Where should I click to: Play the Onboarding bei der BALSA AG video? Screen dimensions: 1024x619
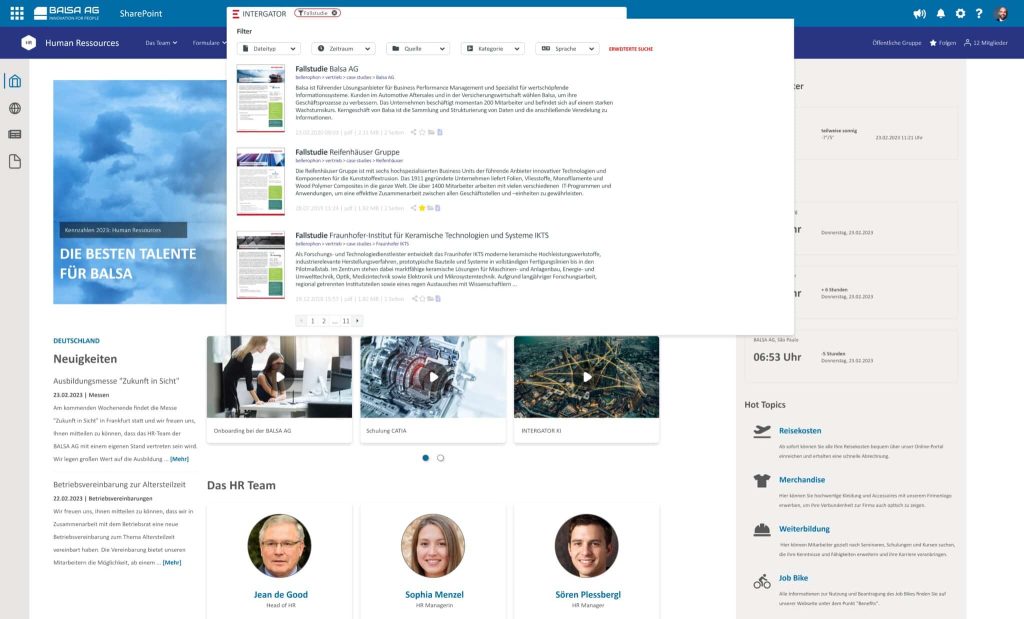[280, 377]
